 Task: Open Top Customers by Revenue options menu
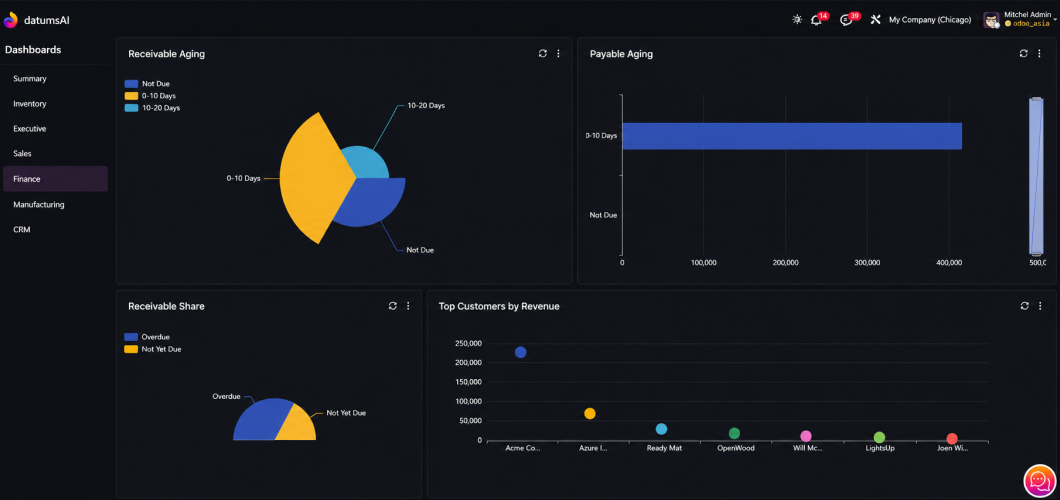pyautogui.click(x=1040, y=306)
